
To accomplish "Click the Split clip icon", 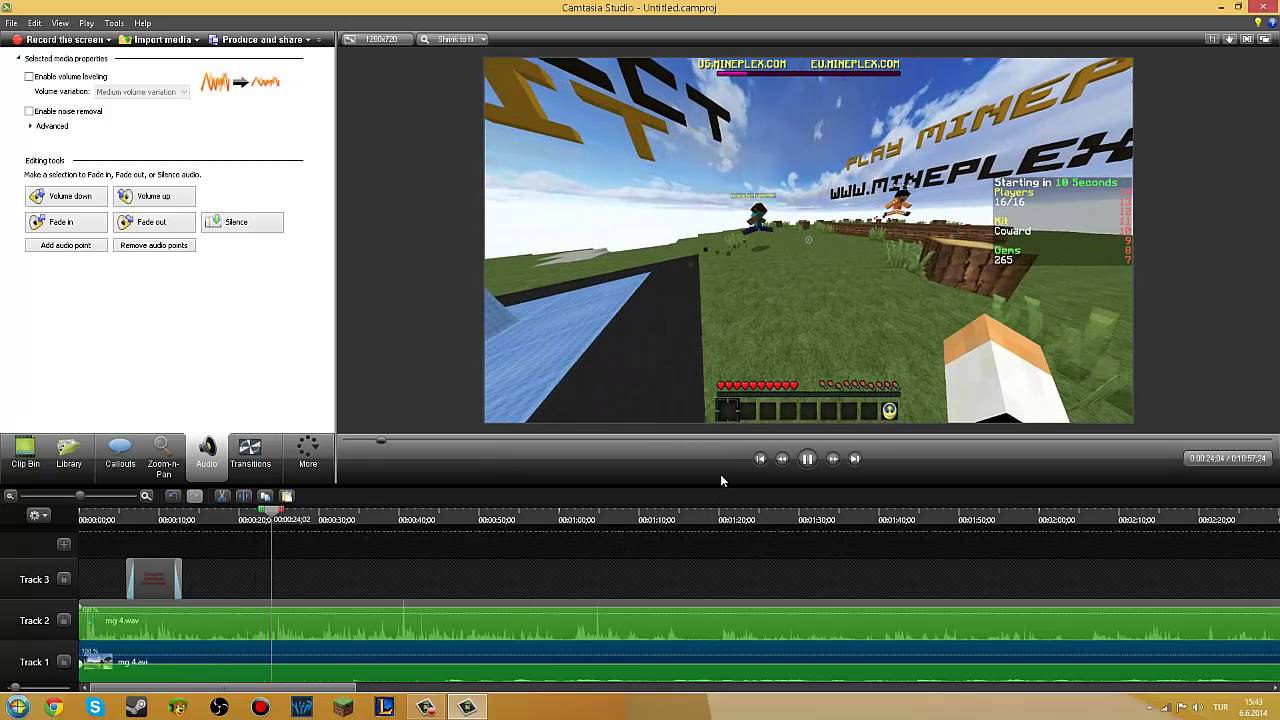I will (x=244, y=496).
